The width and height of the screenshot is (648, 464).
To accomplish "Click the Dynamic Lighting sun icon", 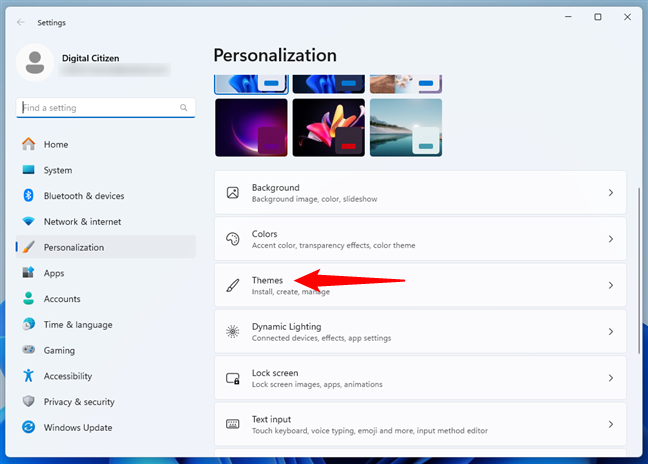I will (x=233, y=331).
